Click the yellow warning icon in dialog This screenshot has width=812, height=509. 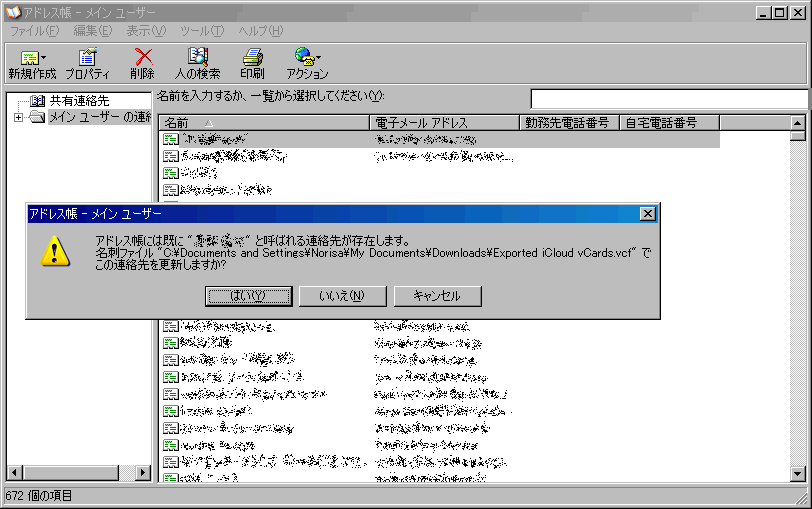pyautogui.click(x=55, y=252)
